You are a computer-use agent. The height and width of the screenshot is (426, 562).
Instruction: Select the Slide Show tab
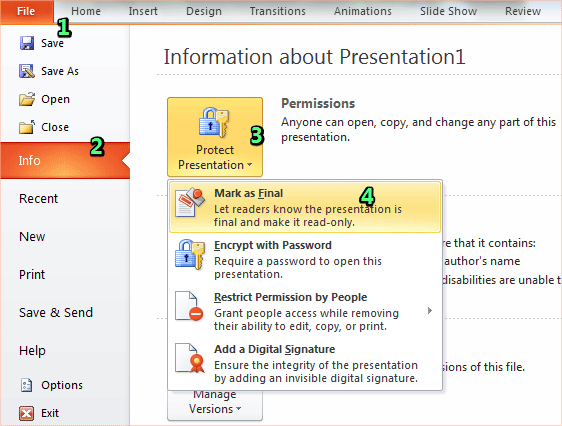tap(448, 11)
